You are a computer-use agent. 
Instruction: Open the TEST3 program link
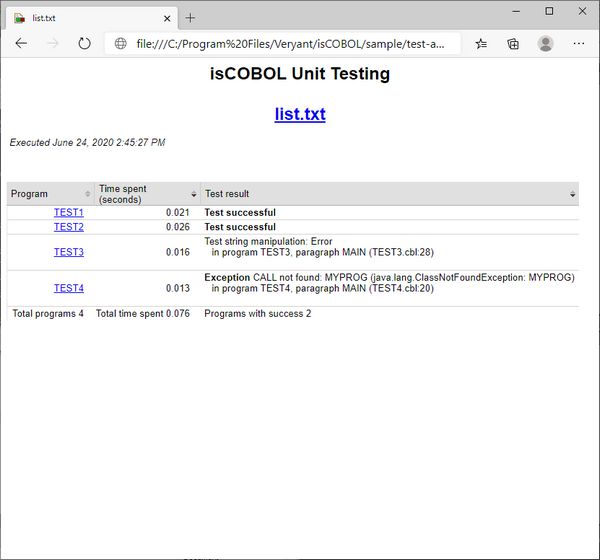pyautogui.click(x=69, y=252)
